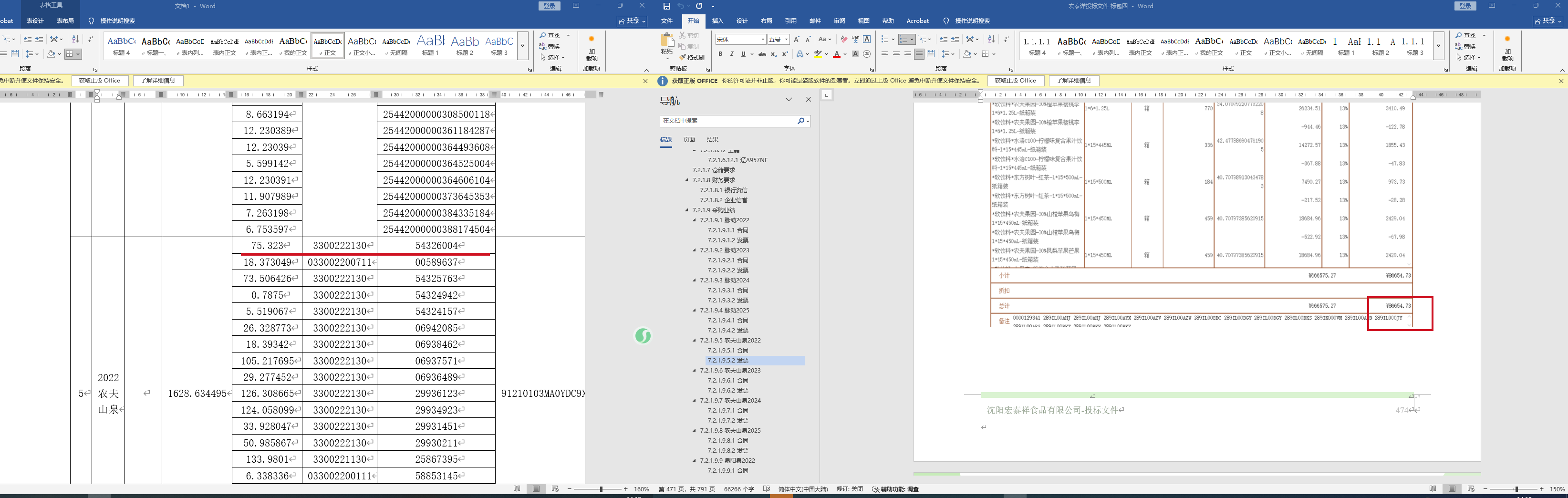Image resolution: width=1568 pixels, height=498 pixels.
Task: Open the 设计 (Design) ribbon tab
Action: click(742, 21)
